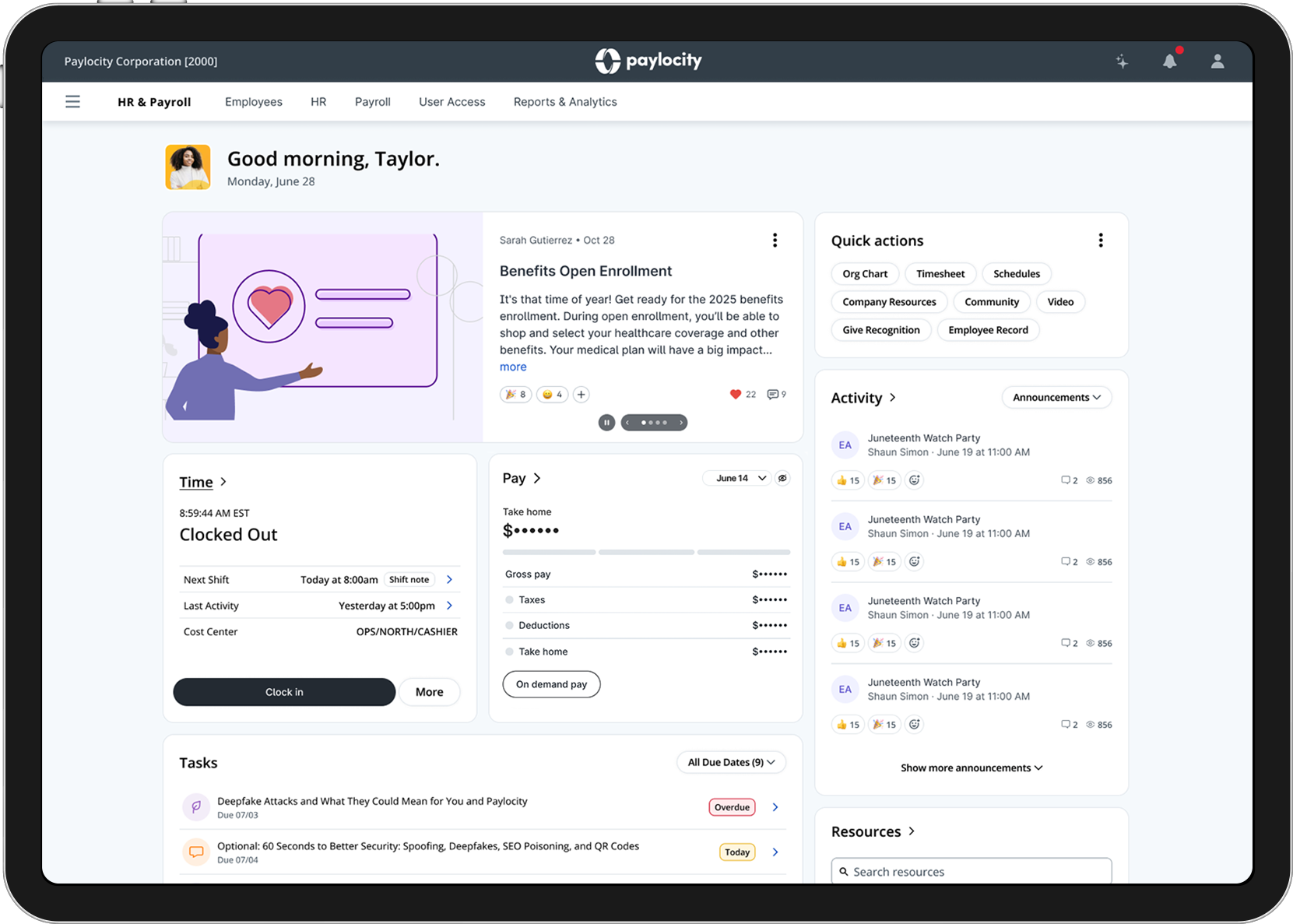Screen dimensions: 1293x924
Task: Open the Resources section heading
Action: [873, 831]
